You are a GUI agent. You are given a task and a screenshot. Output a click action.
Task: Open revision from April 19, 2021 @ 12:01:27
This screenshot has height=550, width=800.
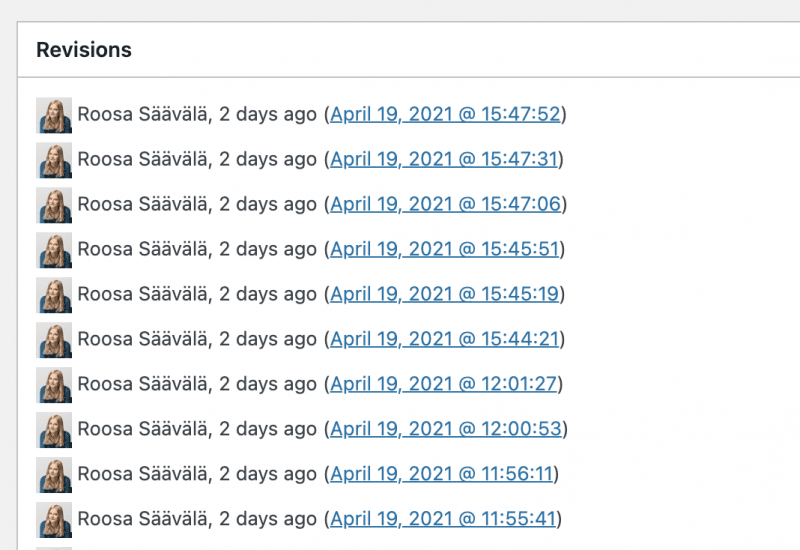coord(444,384)
